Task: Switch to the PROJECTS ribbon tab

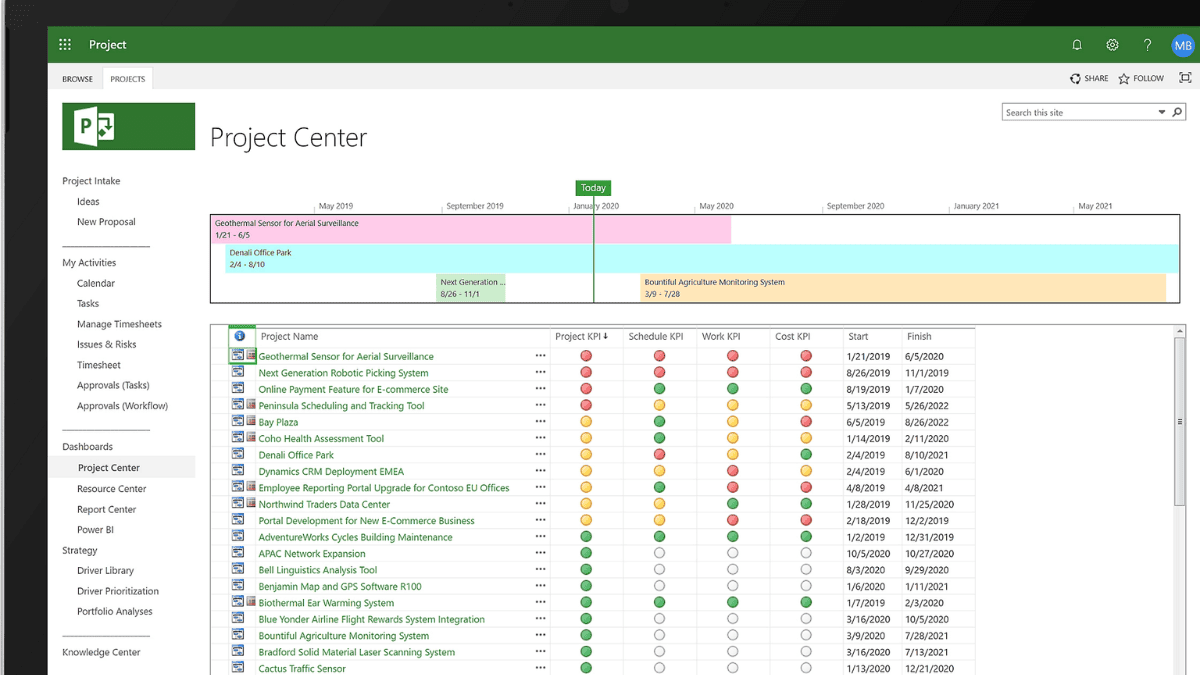Action: (127, 77)
